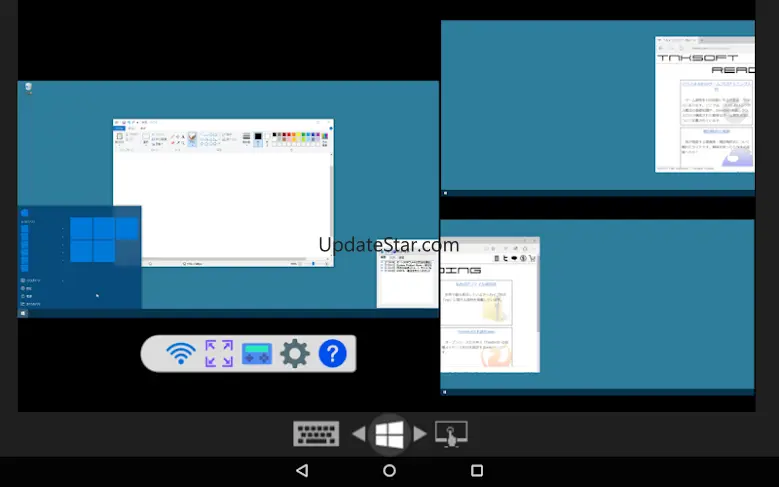Open first article link in upper browser
779x487 pixels.
click(716, 85)
